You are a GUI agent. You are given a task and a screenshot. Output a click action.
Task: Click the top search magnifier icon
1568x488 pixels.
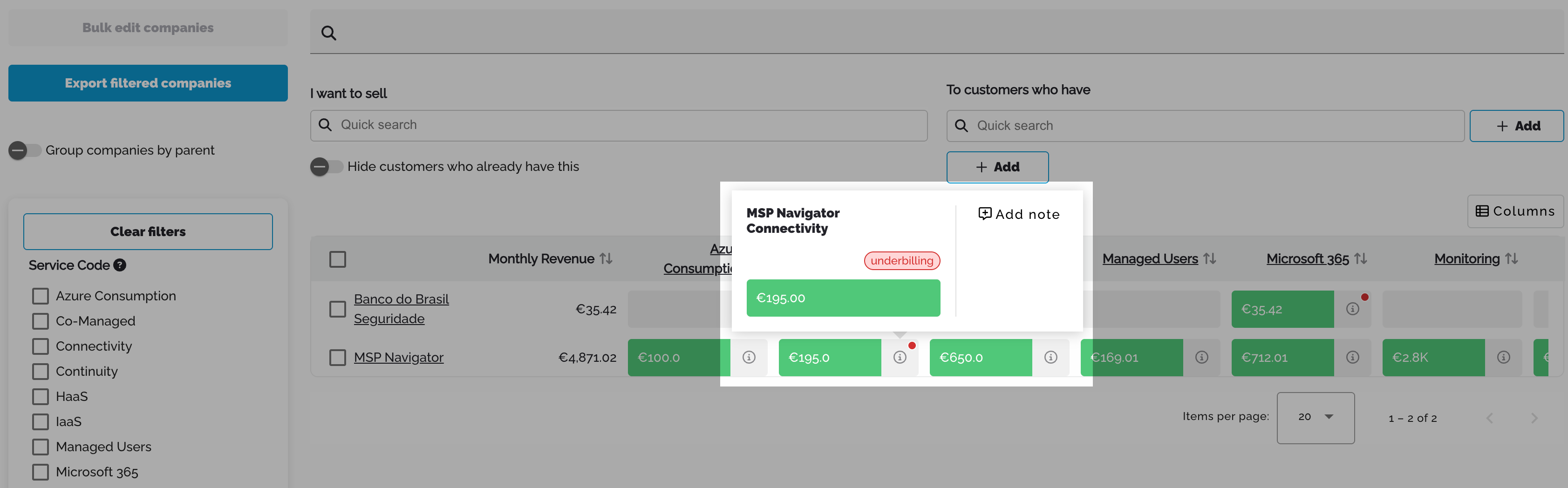click(329, 33)
